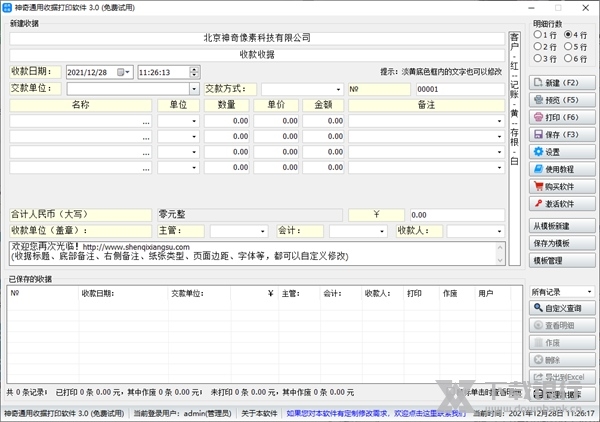Click the 激活软件 key button

click(x=561, y=203)
